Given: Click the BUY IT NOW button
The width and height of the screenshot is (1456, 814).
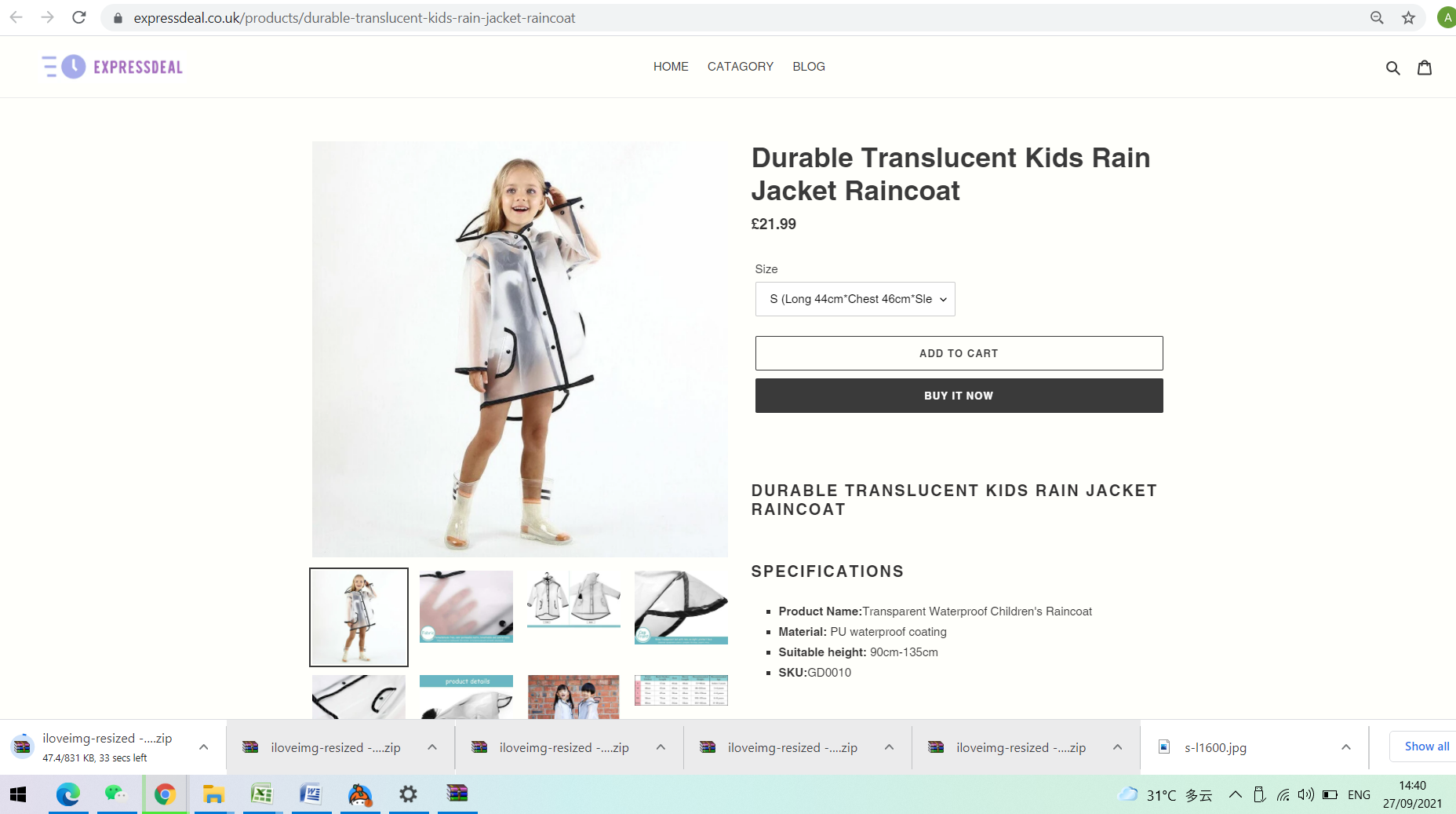Looking at the screenshot, I should click(x=959, y=396).
